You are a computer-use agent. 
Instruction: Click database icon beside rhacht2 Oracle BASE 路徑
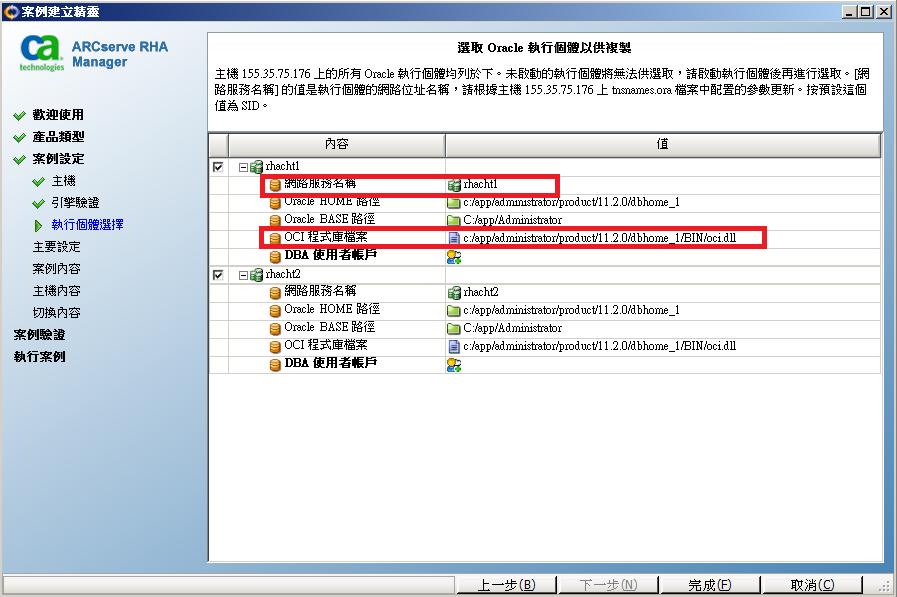[x=275, y=329]
